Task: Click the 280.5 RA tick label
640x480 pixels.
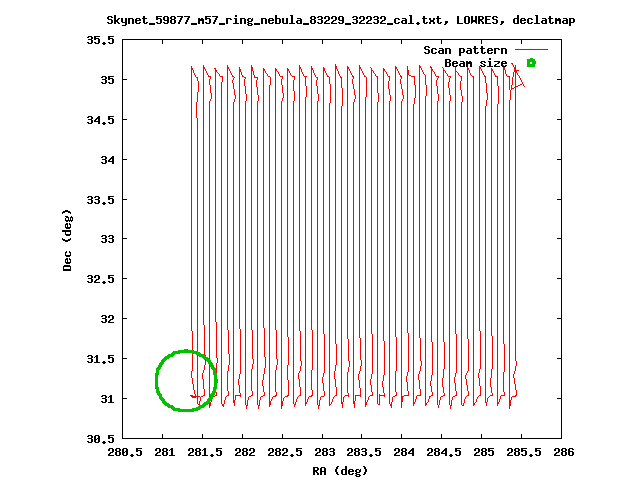Action: [125, 452]
